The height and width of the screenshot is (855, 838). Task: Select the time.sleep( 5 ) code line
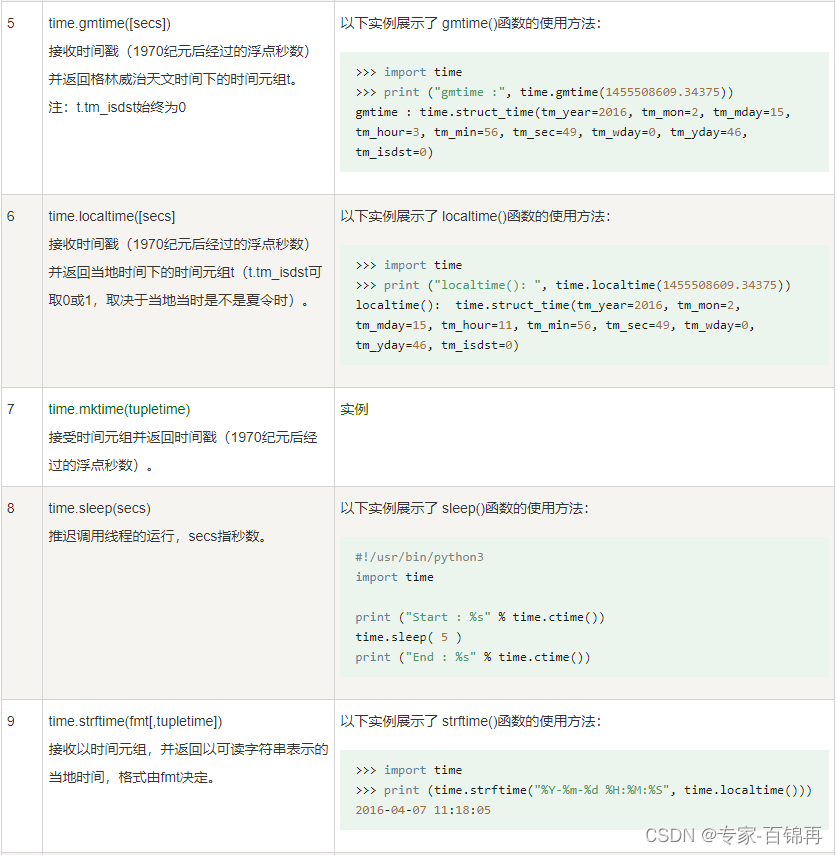point(403,637)
